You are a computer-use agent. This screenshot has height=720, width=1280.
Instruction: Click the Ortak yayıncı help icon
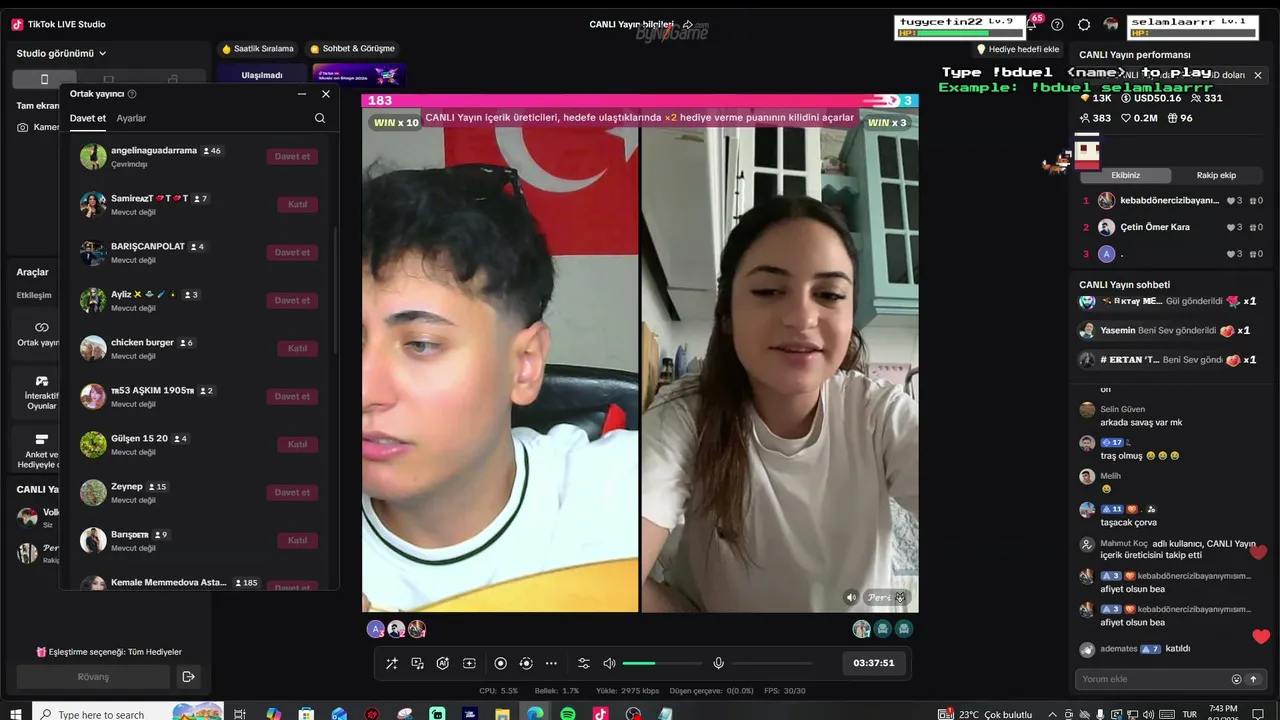point(132,94)
